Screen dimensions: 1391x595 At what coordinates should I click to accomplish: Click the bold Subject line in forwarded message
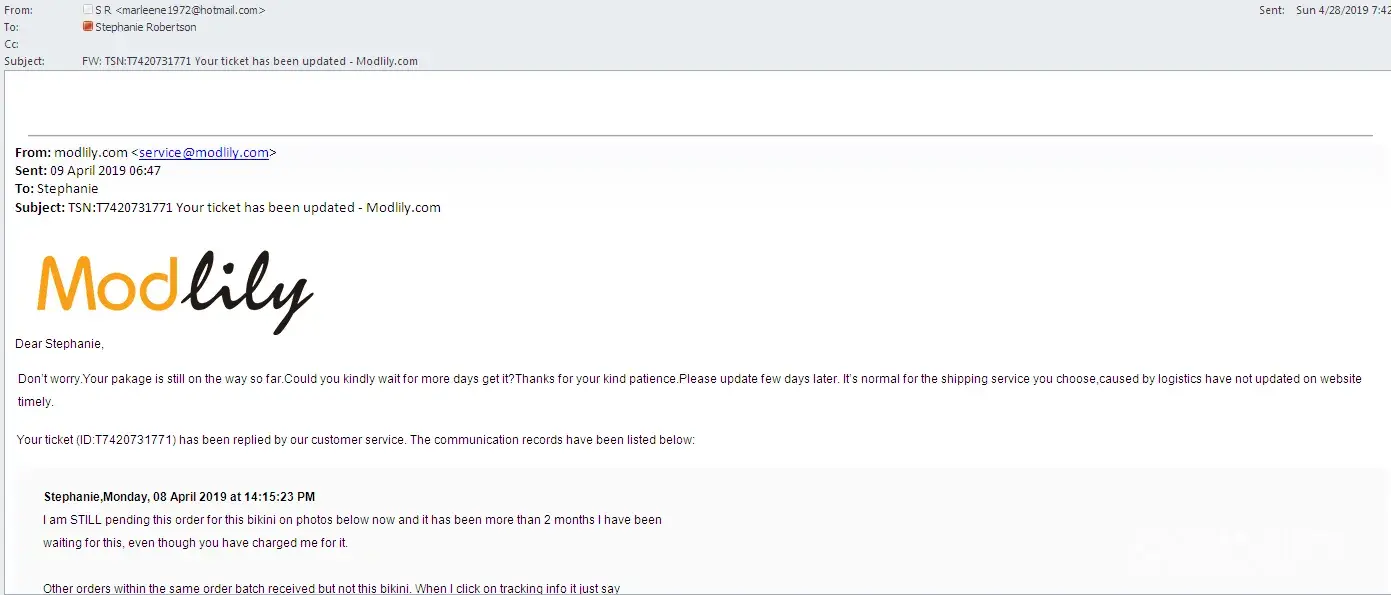coord(228,208)
